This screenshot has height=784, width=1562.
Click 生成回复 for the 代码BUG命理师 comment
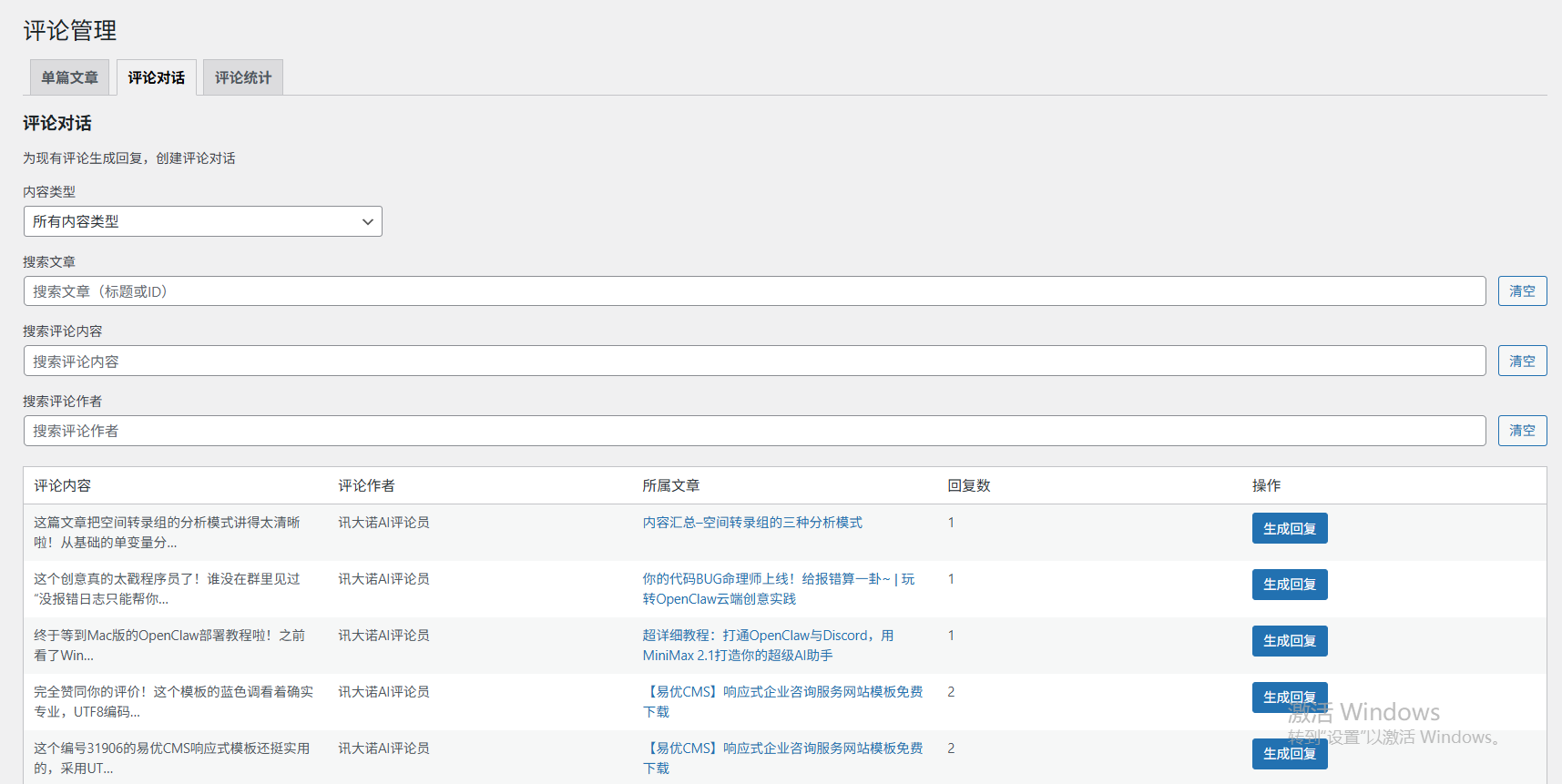pyautogui.click(x=1289, y=585)
